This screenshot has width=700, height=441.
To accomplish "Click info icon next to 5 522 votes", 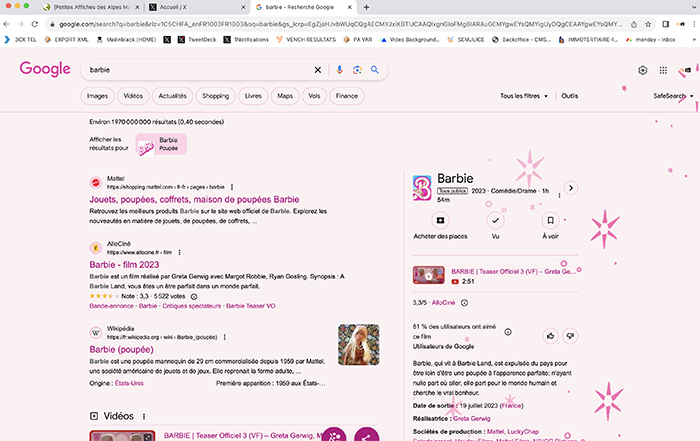I will click(194, 296).
